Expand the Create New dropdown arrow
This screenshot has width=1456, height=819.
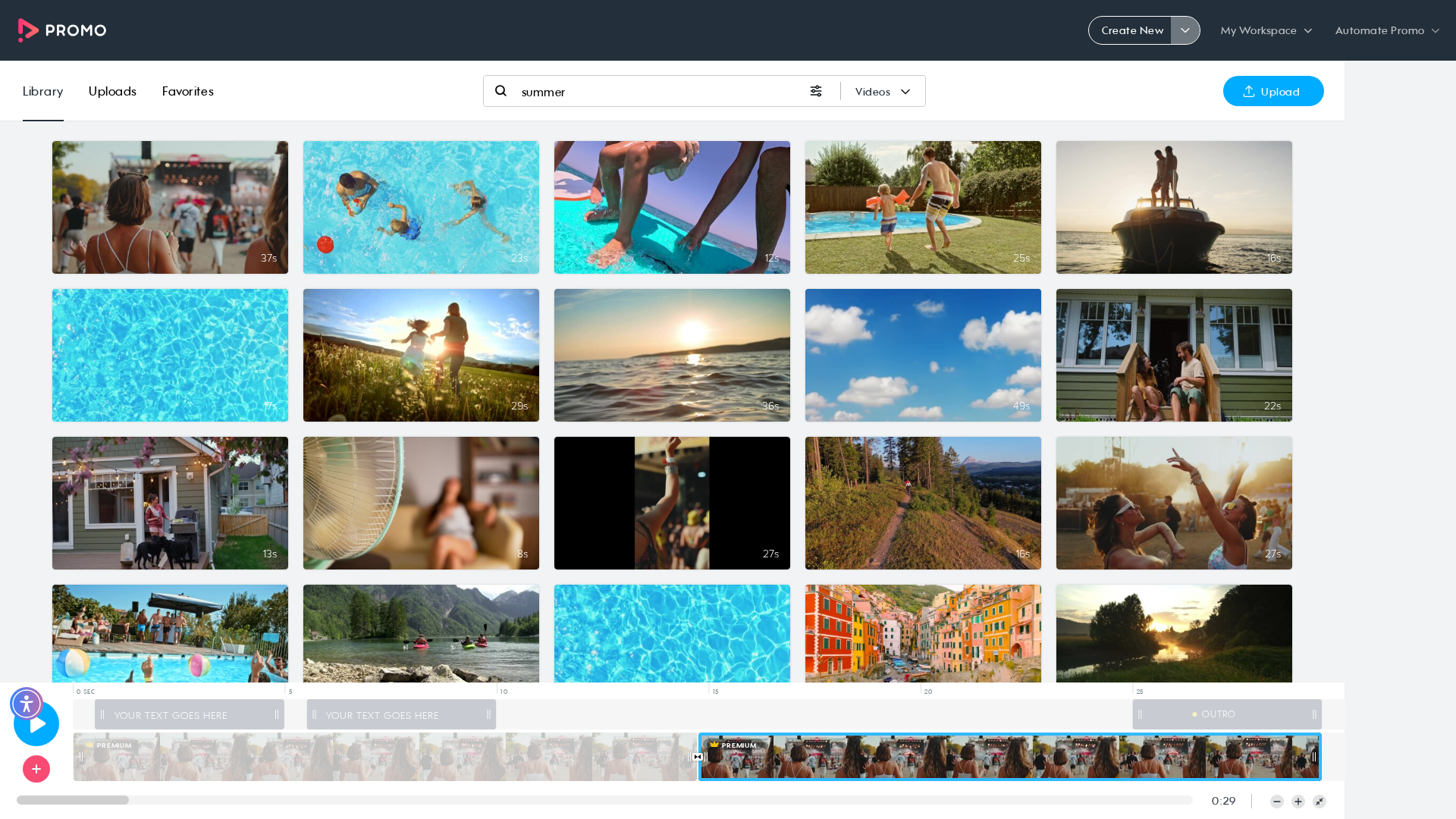coord(1185,30)
